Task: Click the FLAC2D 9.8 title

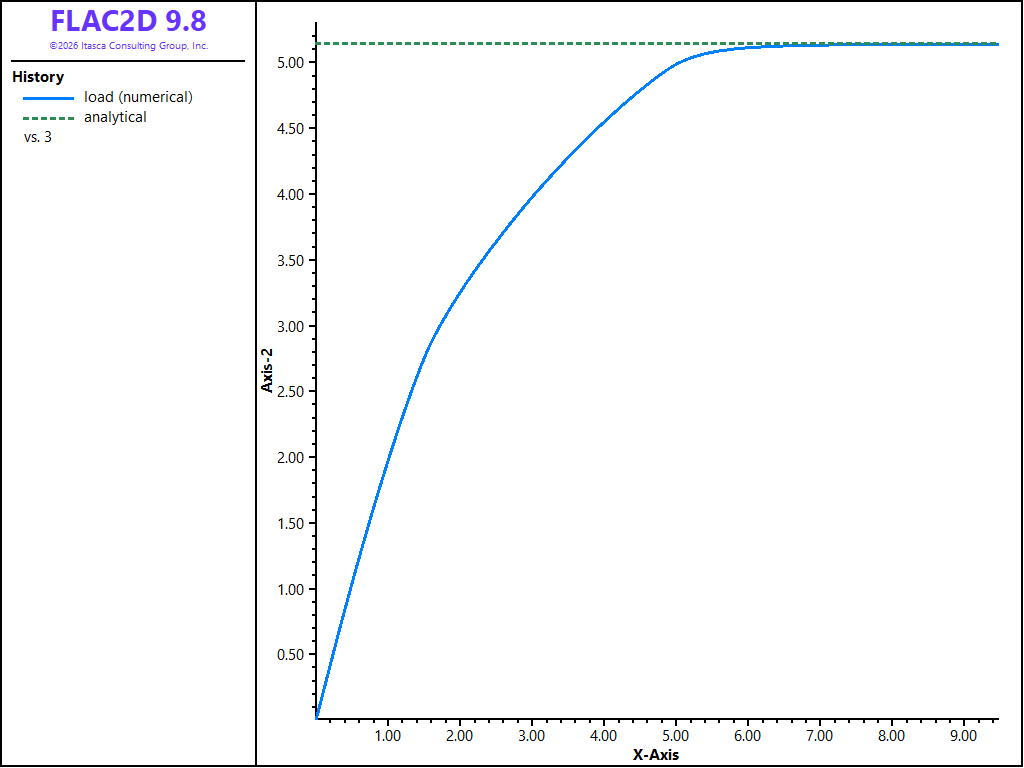Action: pyautogui.click(x=129, y=22)
